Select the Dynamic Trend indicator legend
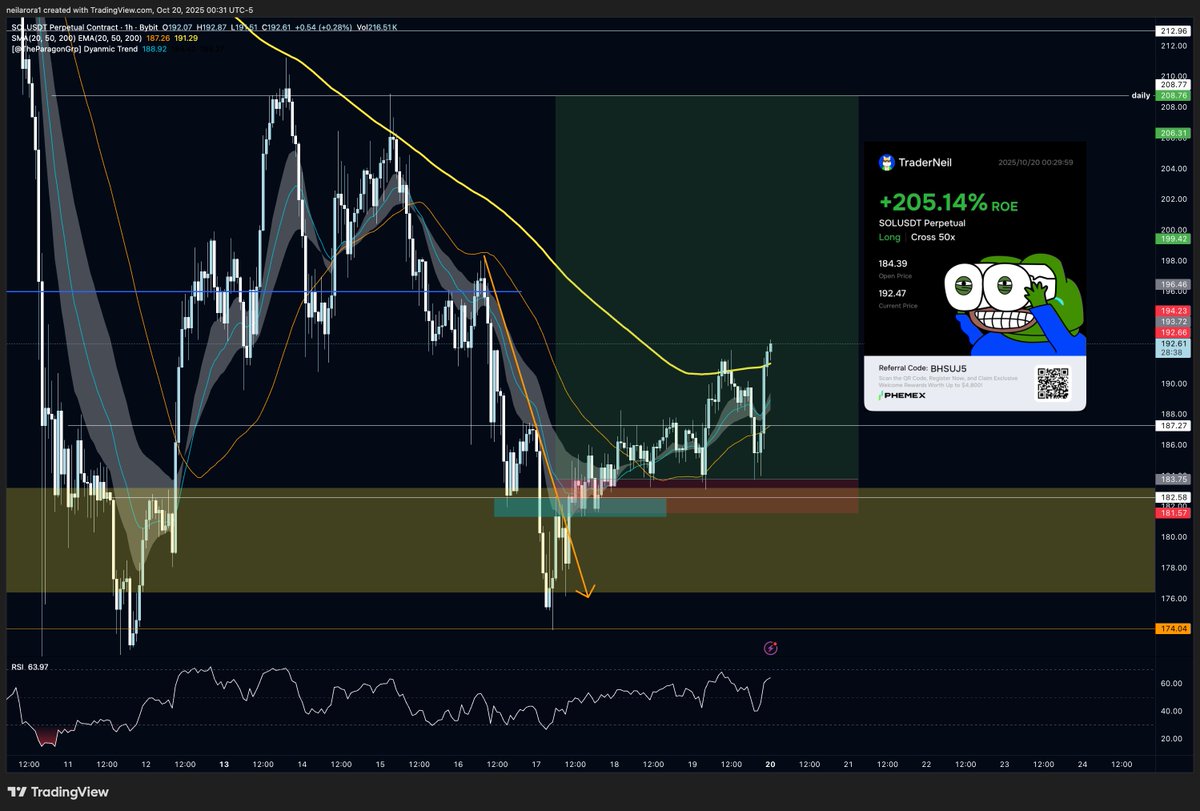1200x811 pixels. 76,47
